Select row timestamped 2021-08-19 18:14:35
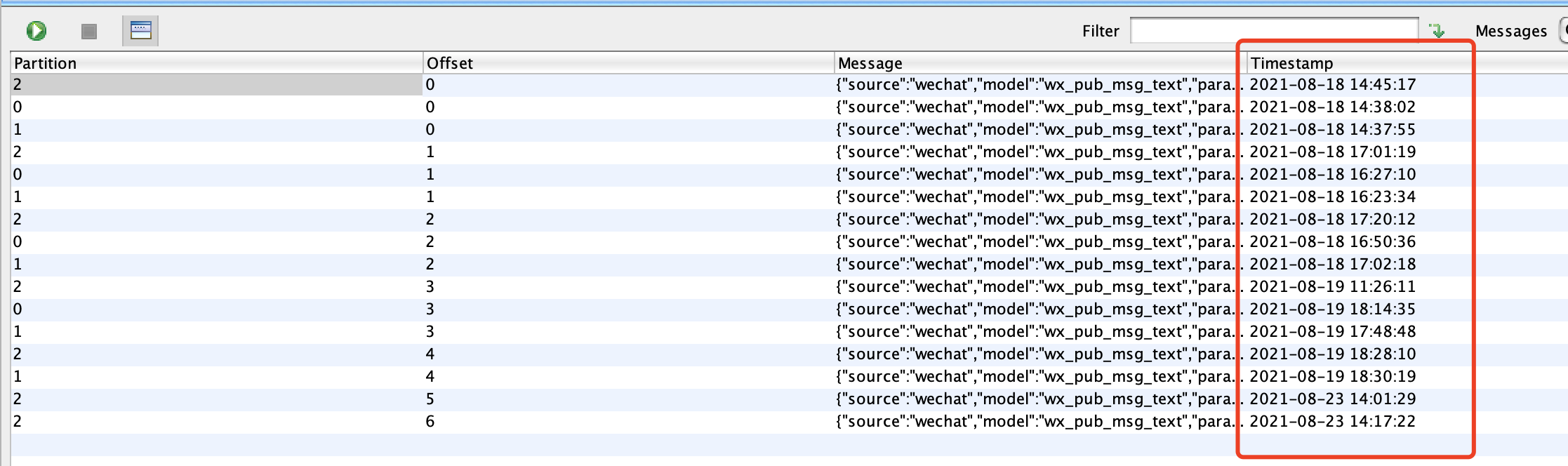The image size is (1568, 466). [789, 309]
